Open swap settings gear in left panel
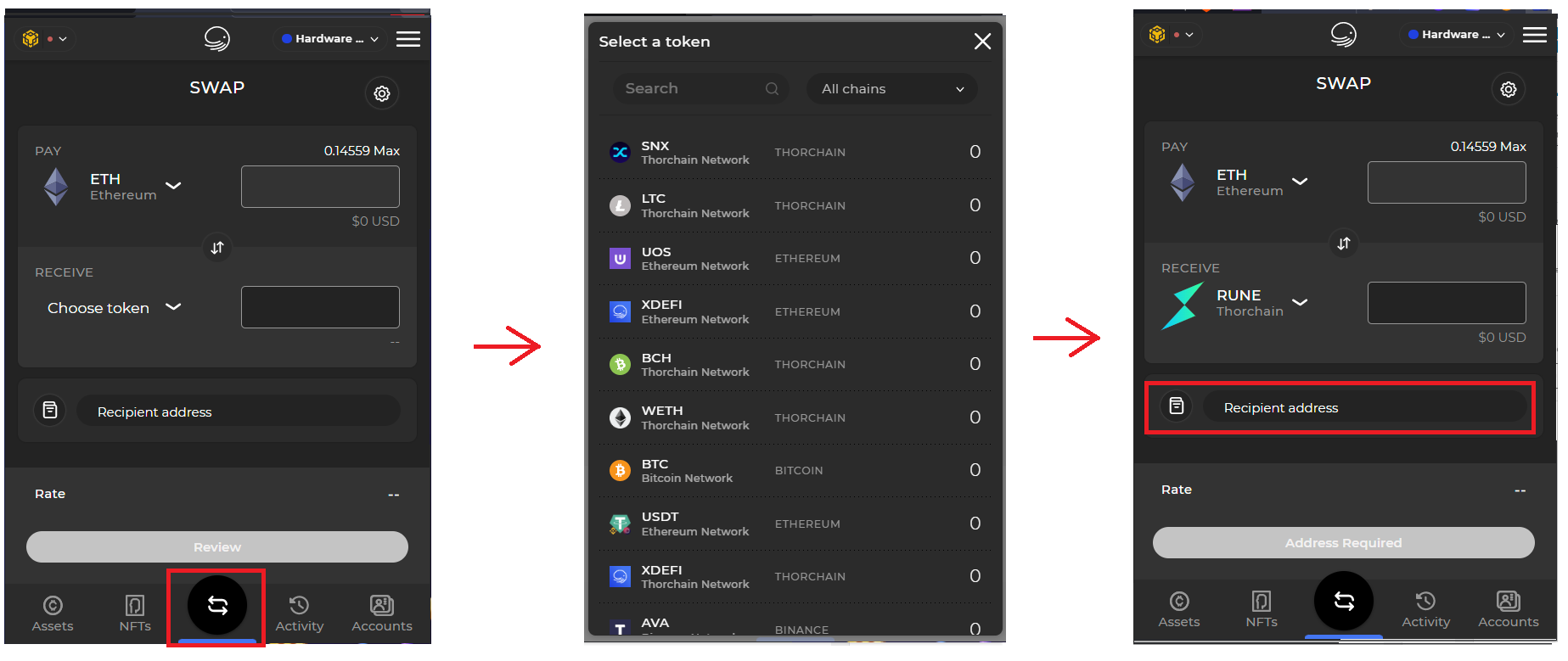 [x=382, y=93]
